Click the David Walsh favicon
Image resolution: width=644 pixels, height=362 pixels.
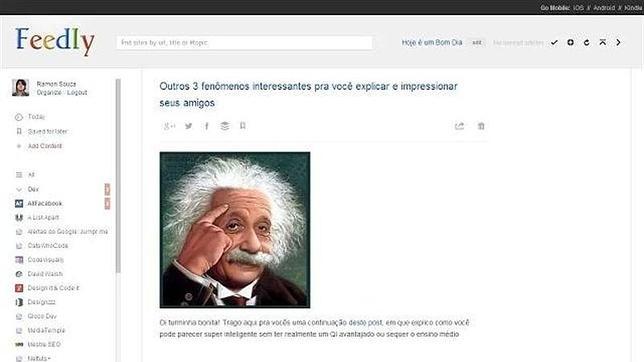pyautogui.click(x=19, y=274)
